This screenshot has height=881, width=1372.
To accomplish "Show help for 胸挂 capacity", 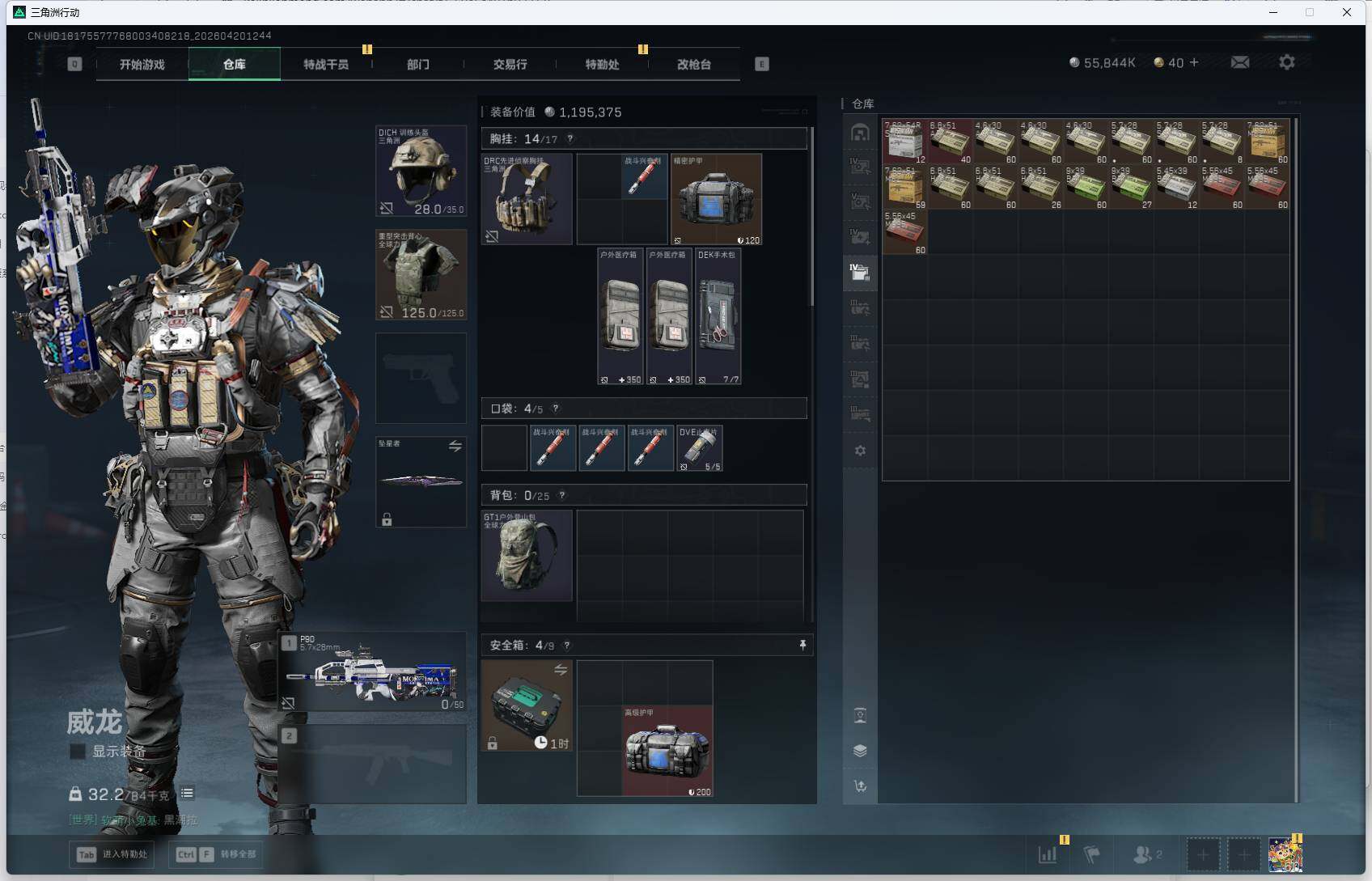I will (x=570, y=138).
